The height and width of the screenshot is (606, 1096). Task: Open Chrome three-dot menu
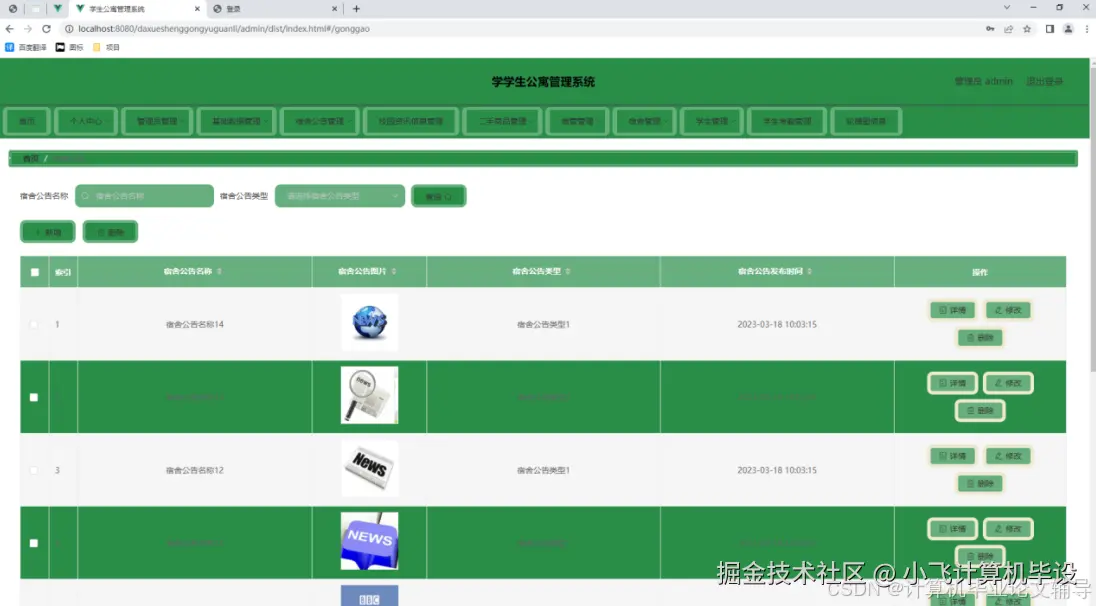click(1087, 29)
